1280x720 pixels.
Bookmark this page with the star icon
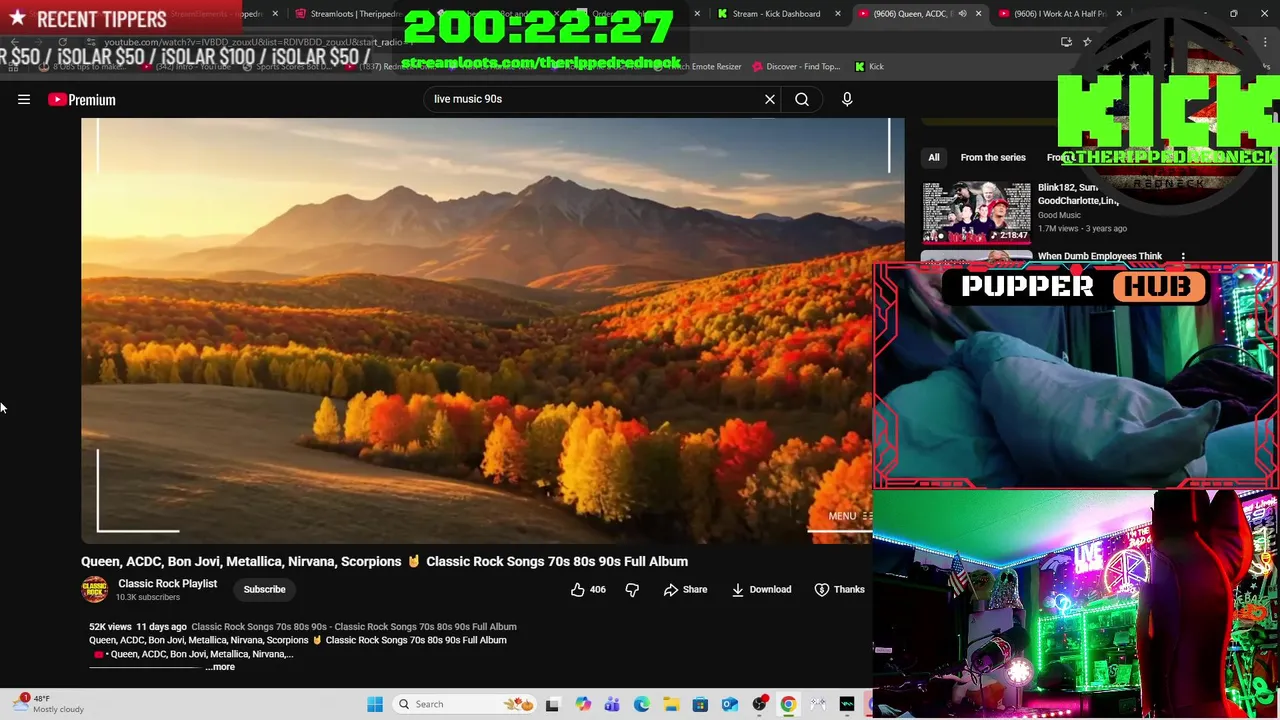pyautogui.click(x=1087, y=42)
